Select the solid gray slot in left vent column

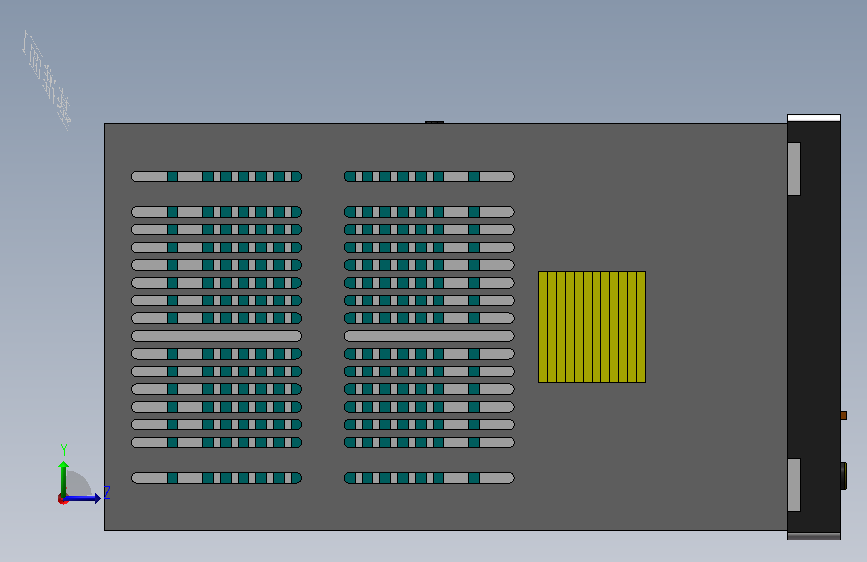point(216,336)
